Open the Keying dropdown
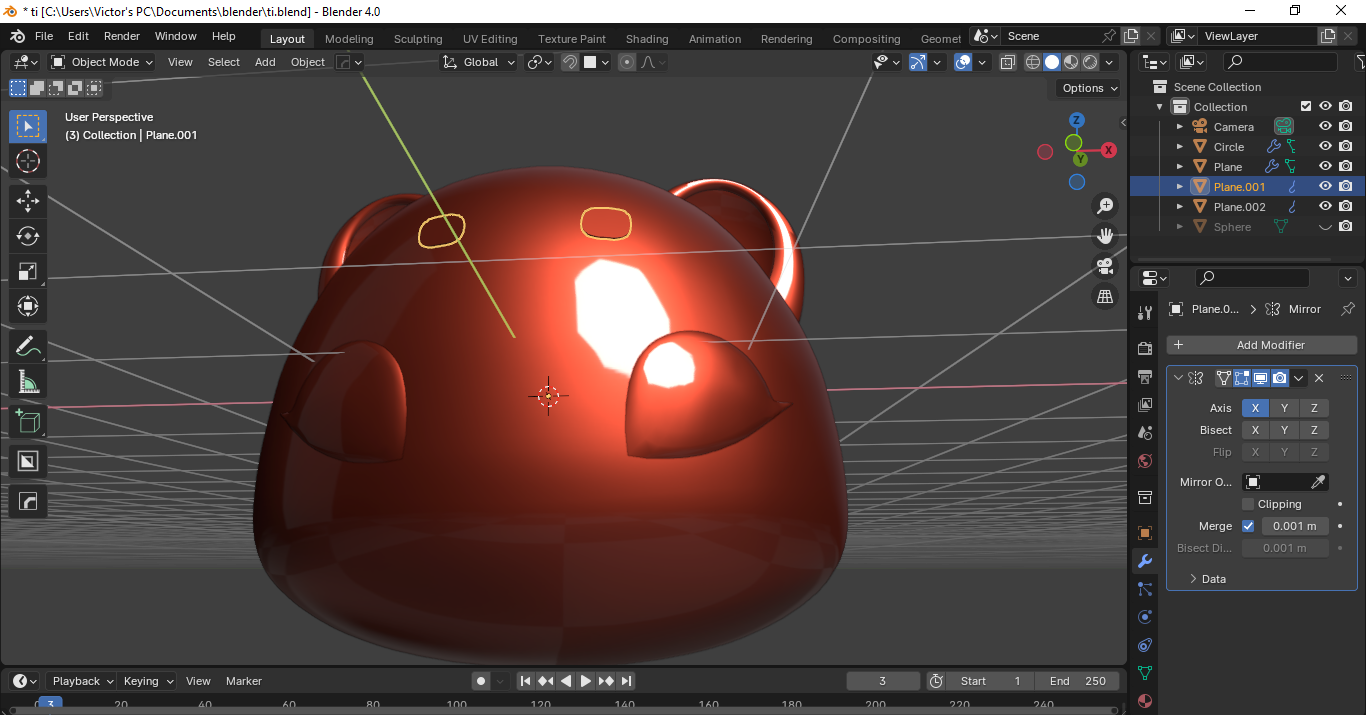Screen dimensions: 1366x715 point(148,681)
